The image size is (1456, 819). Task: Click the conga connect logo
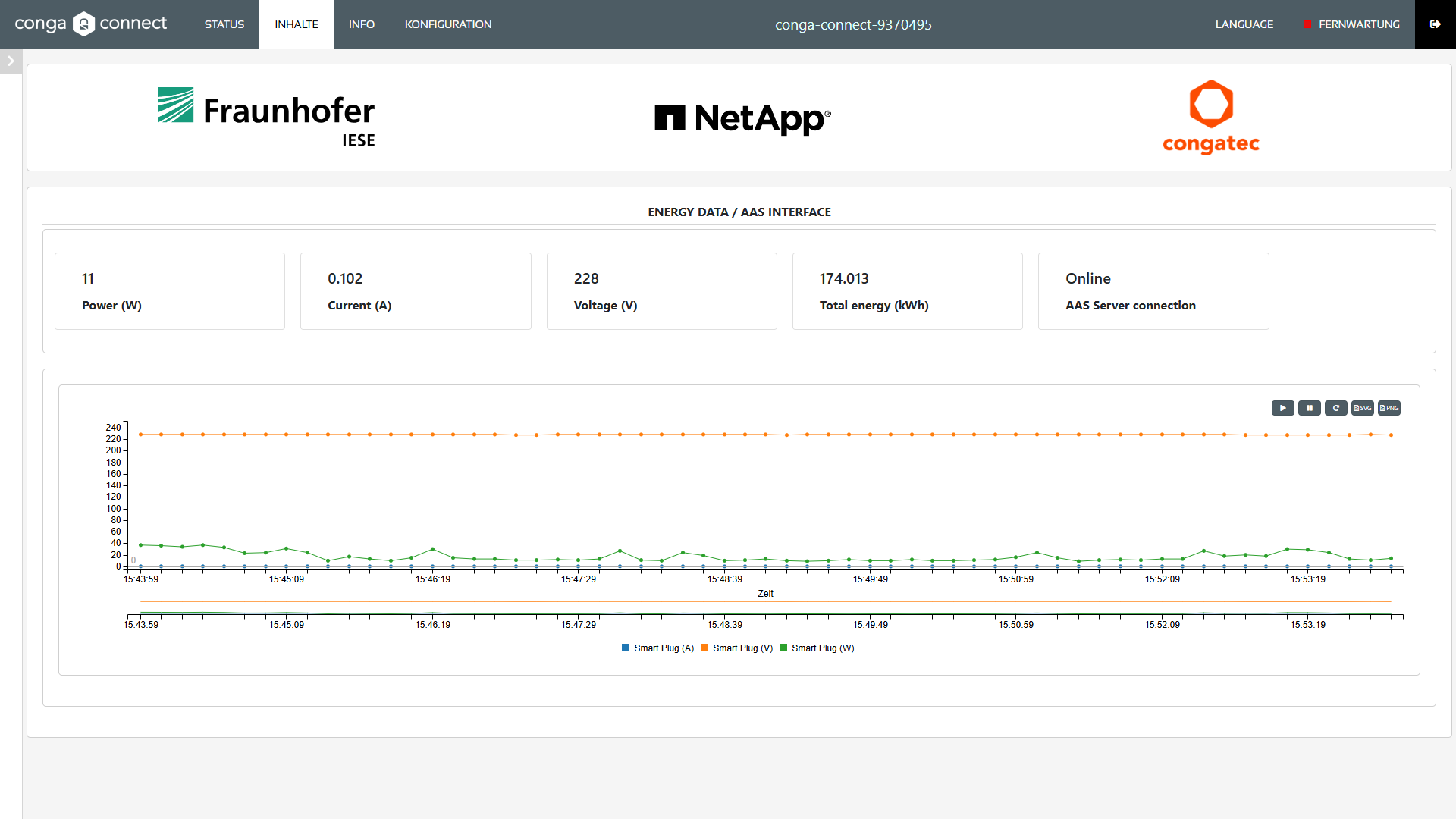coord(91,24)
